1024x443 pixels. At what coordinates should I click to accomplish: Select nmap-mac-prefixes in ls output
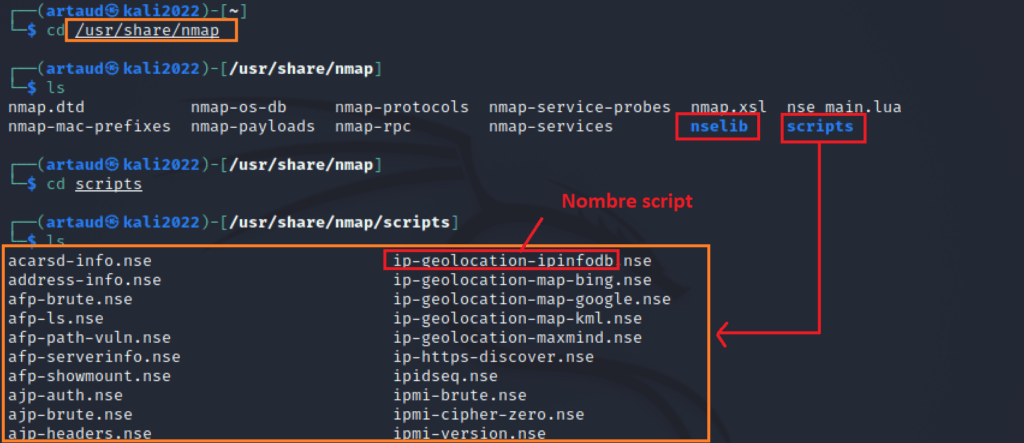tap(89, 126)
